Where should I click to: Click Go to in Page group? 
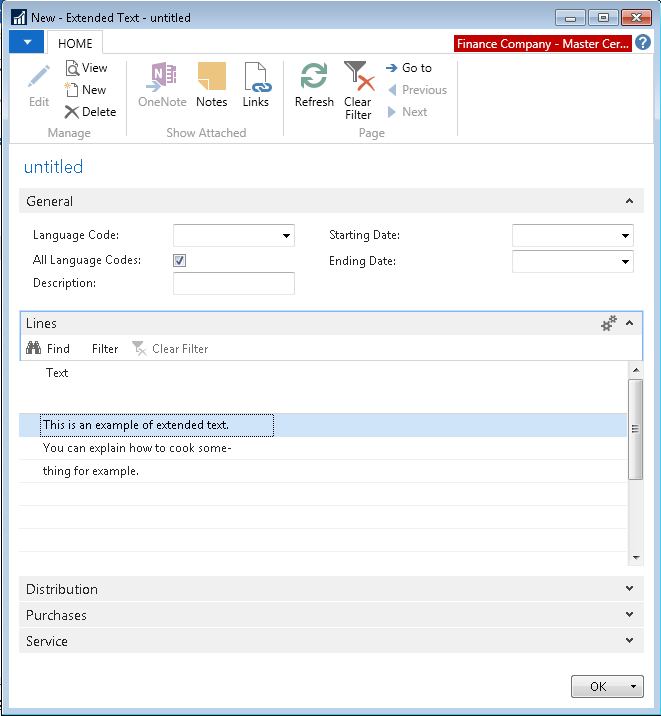click(408, 68)
